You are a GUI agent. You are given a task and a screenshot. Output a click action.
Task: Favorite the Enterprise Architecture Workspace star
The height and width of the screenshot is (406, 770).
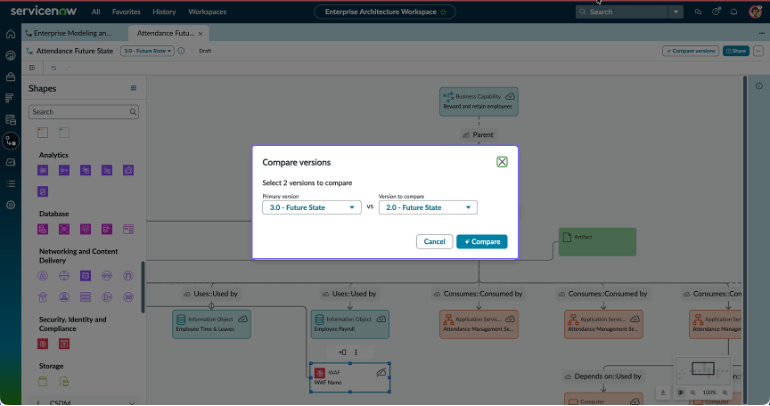[443, 12]
